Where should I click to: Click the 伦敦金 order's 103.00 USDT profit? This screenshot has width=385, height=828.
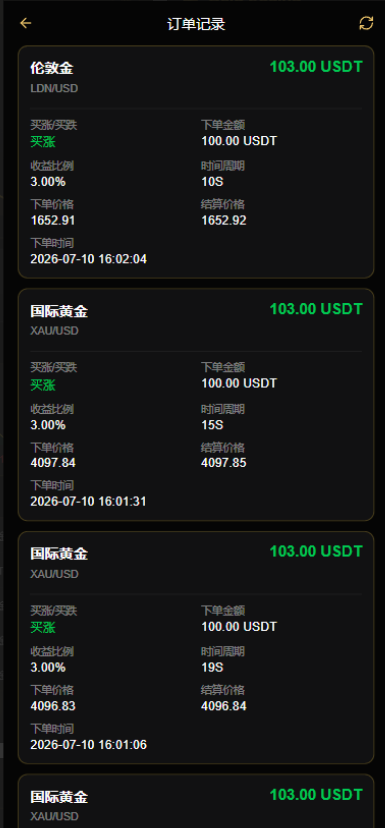(x=316, y=67)
